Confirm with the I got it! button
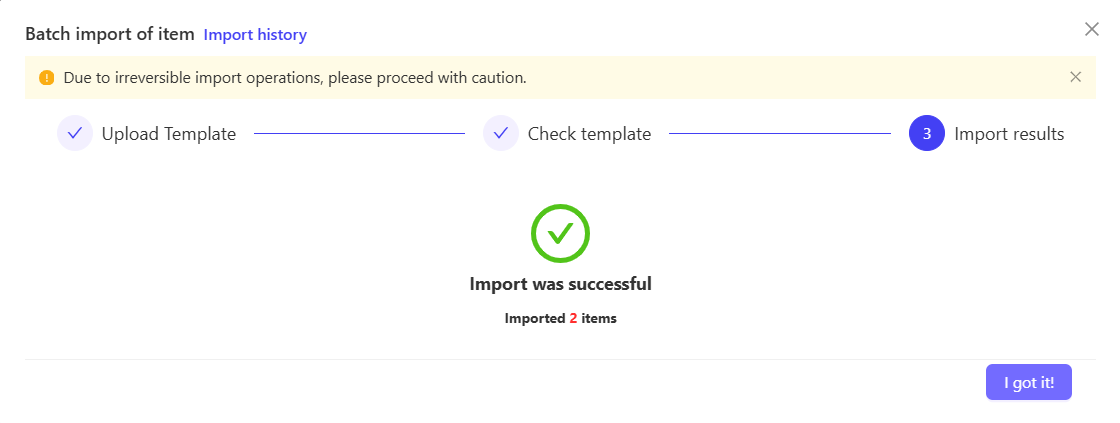 (1029, 382)
